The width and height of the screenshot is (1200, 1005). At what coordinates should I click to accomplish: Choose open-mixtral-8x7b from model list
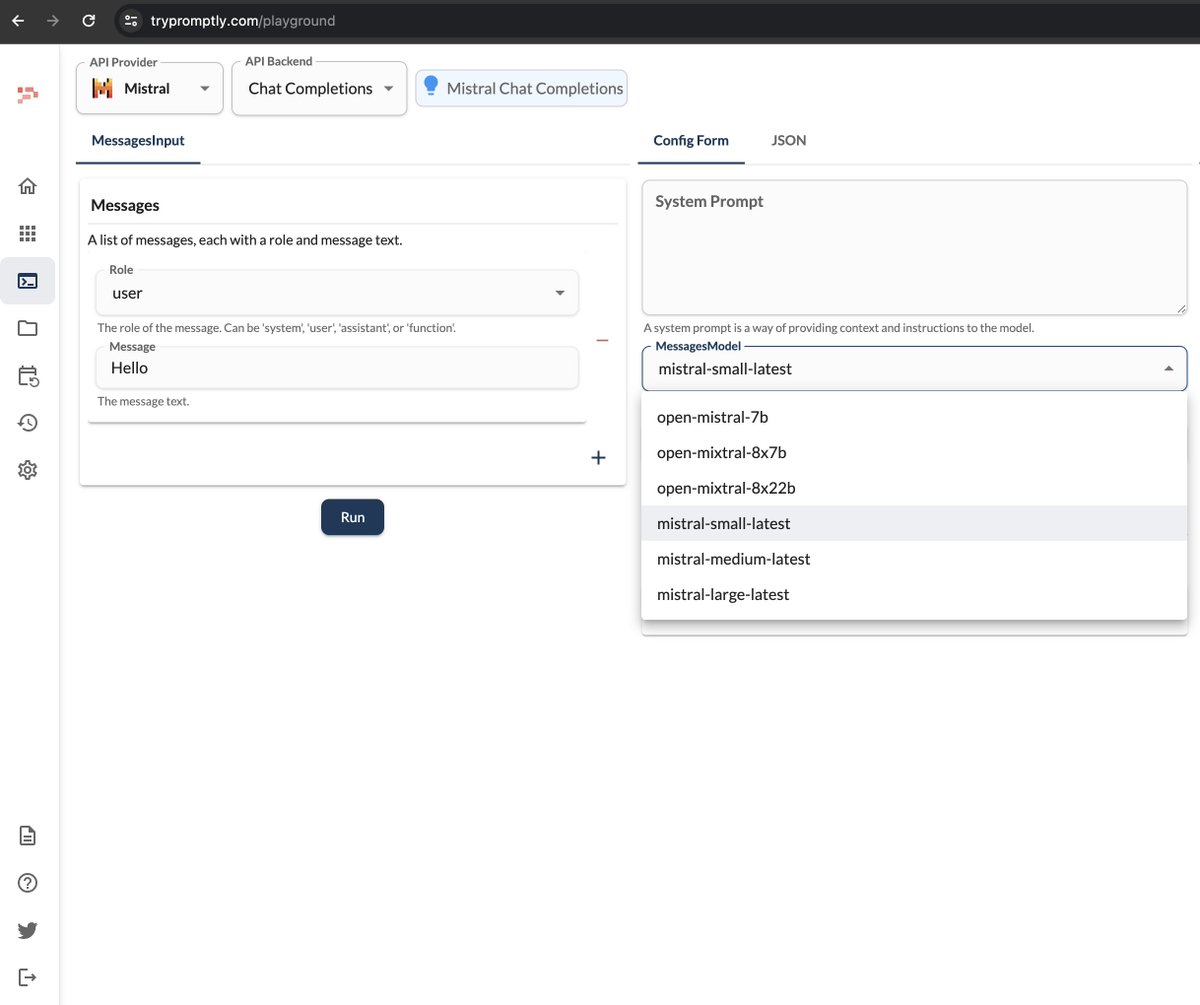914,453
